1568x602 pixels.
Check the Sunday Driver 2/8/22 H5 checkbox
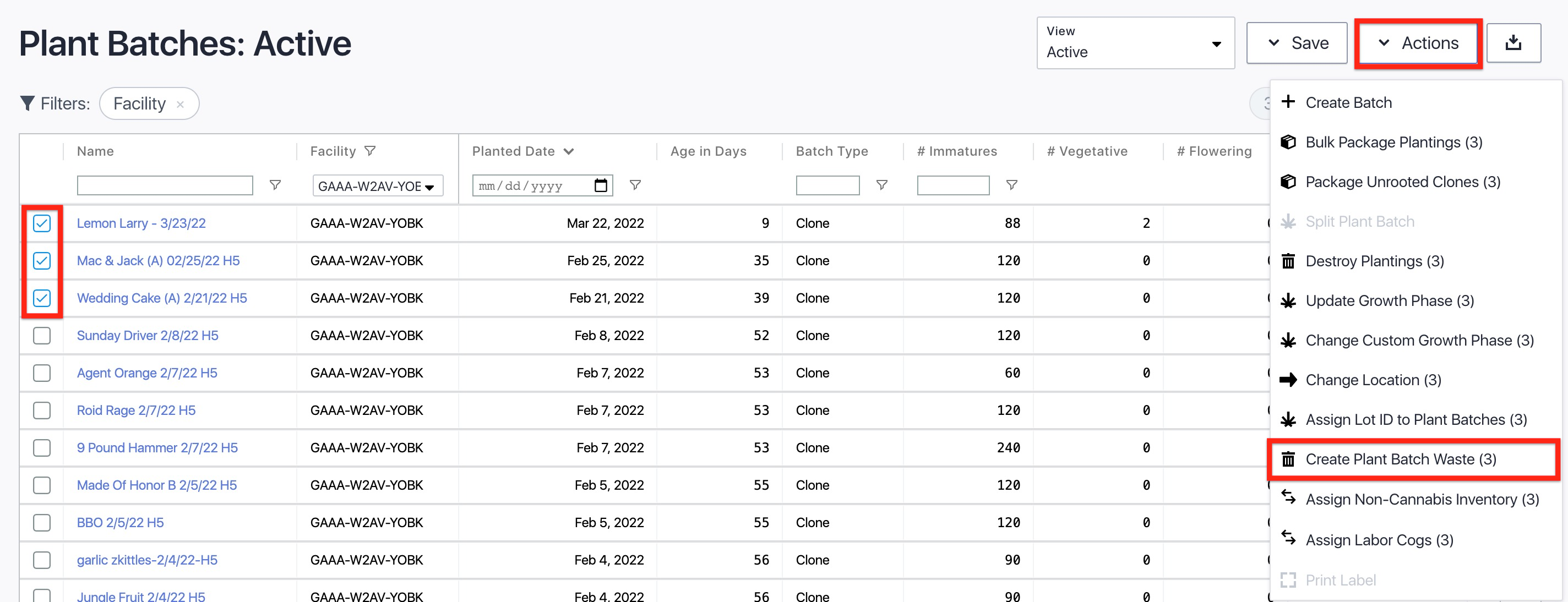(42, 335)
